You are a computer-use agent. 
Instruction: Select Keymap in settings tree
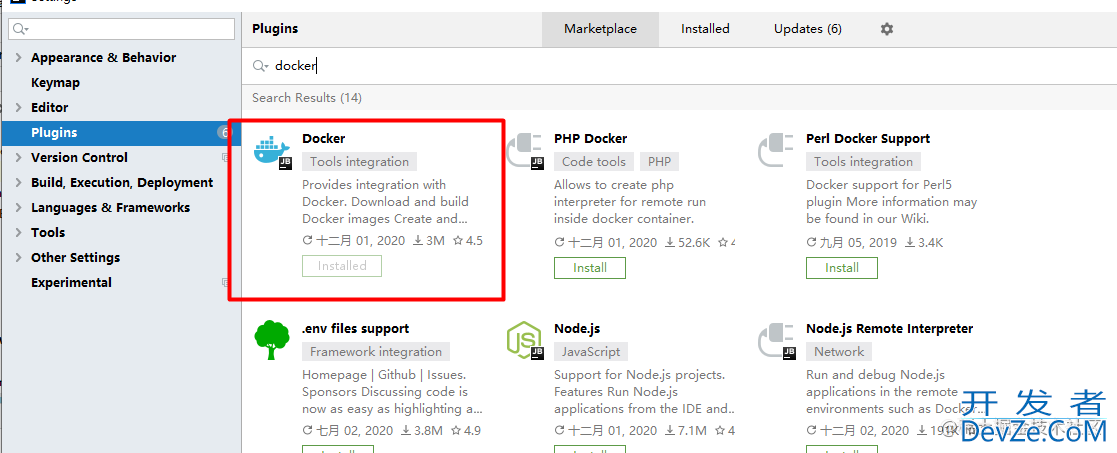pos(56,83)
